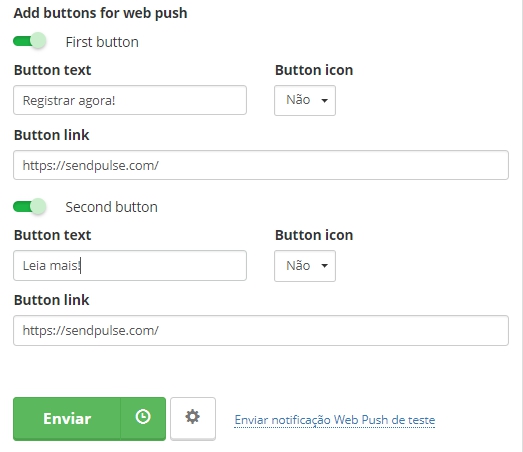The width and height of the screenshot is (523, 452).
Task: Click the Second button label text
Action: (111, 207)
